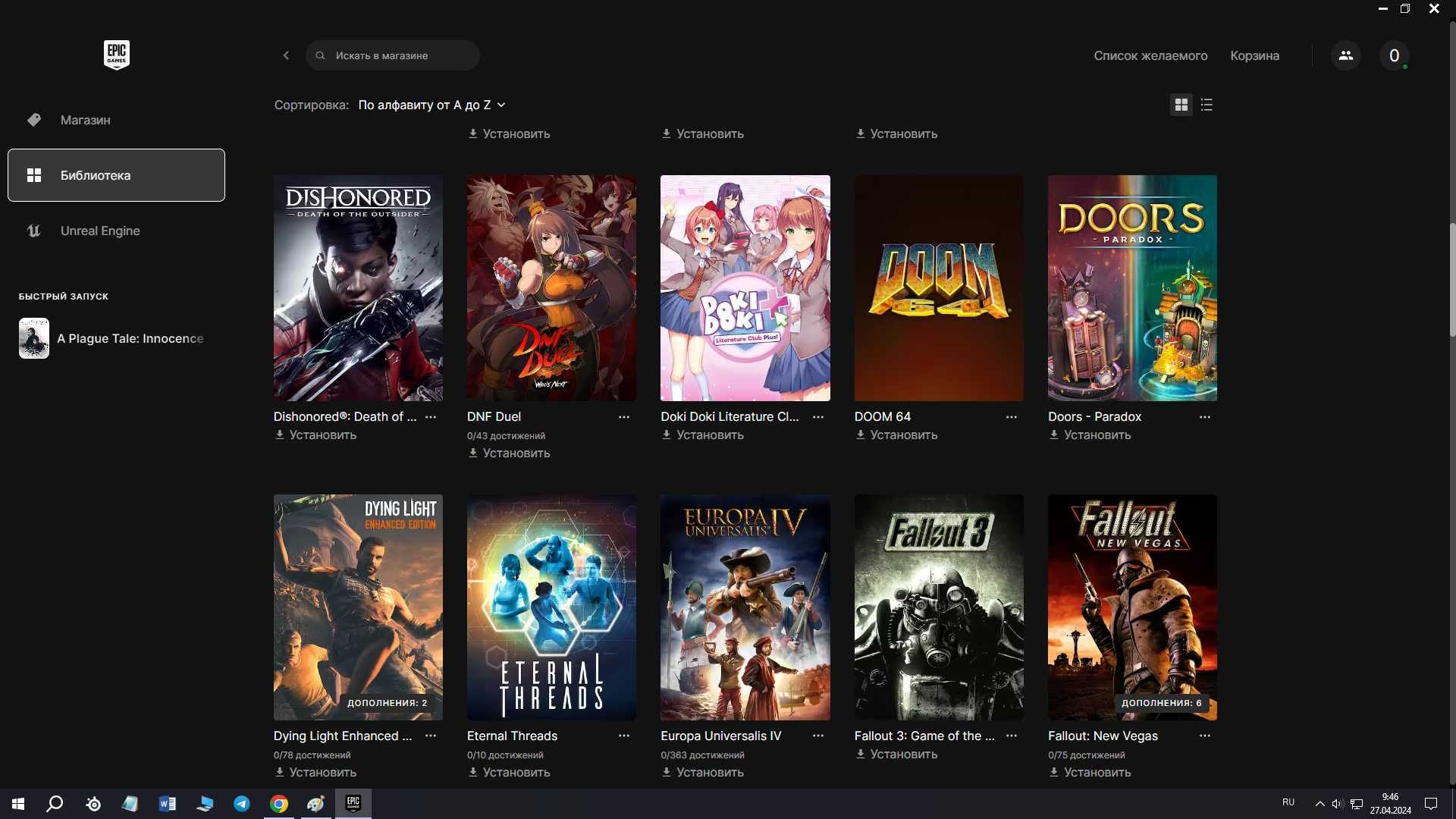Screen dimensions: 1456x819
Task: Click Fallout New Vegas ДОПОЛНЕНИЯ: 6 badge
Action: coord(1161,703)
